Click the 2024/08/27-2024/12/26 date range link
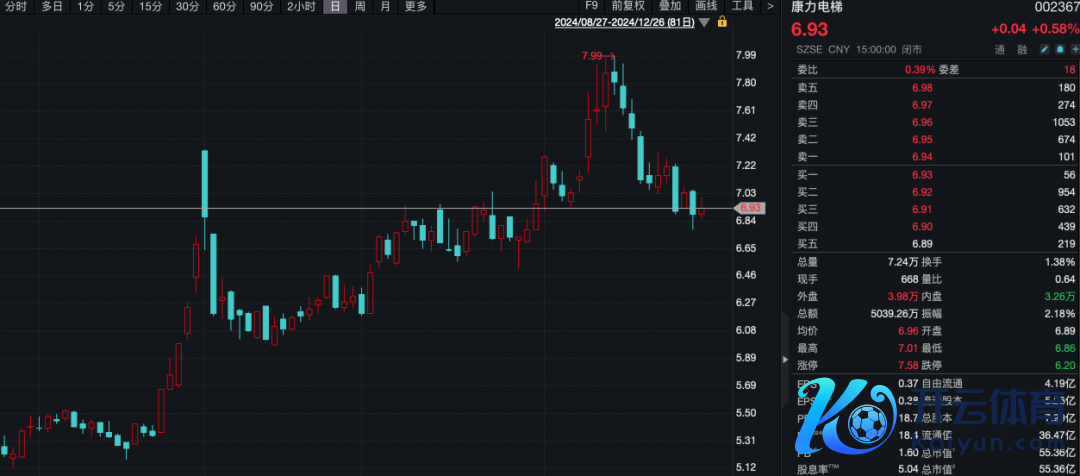Screen dimensions: 1080x476 [x=625, y=22]
